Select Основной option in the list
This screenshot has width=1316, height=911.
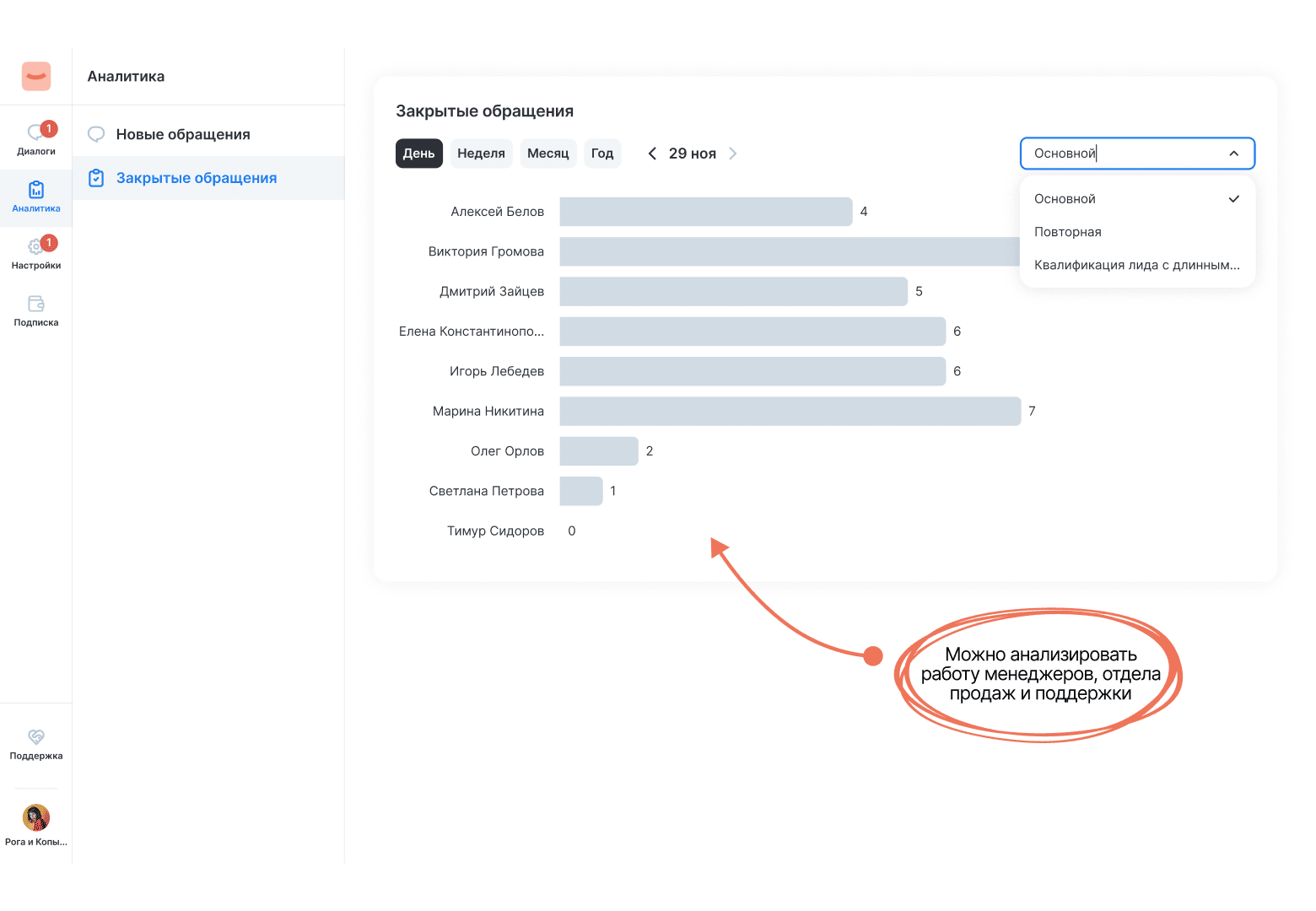tap(1065, 199)
